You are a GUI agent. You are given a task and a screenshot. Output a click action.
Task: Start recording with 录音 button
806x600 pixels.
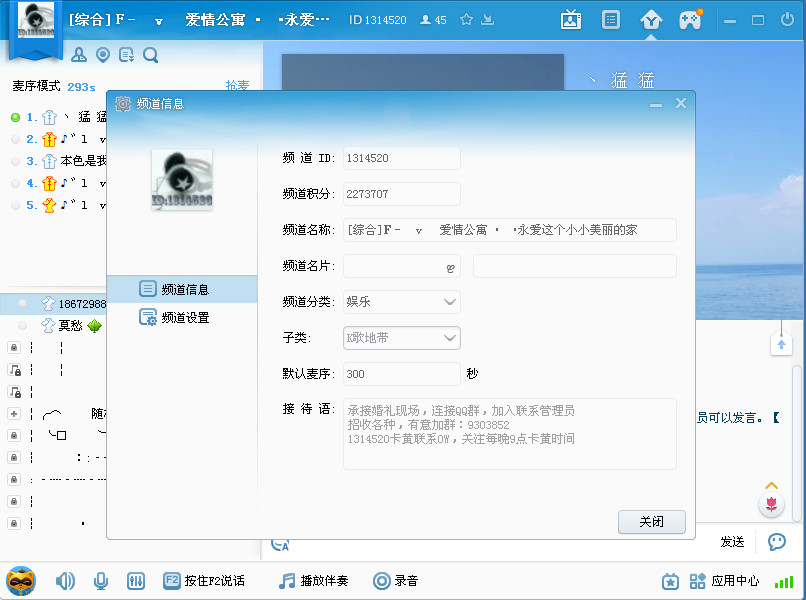point(395,581)
